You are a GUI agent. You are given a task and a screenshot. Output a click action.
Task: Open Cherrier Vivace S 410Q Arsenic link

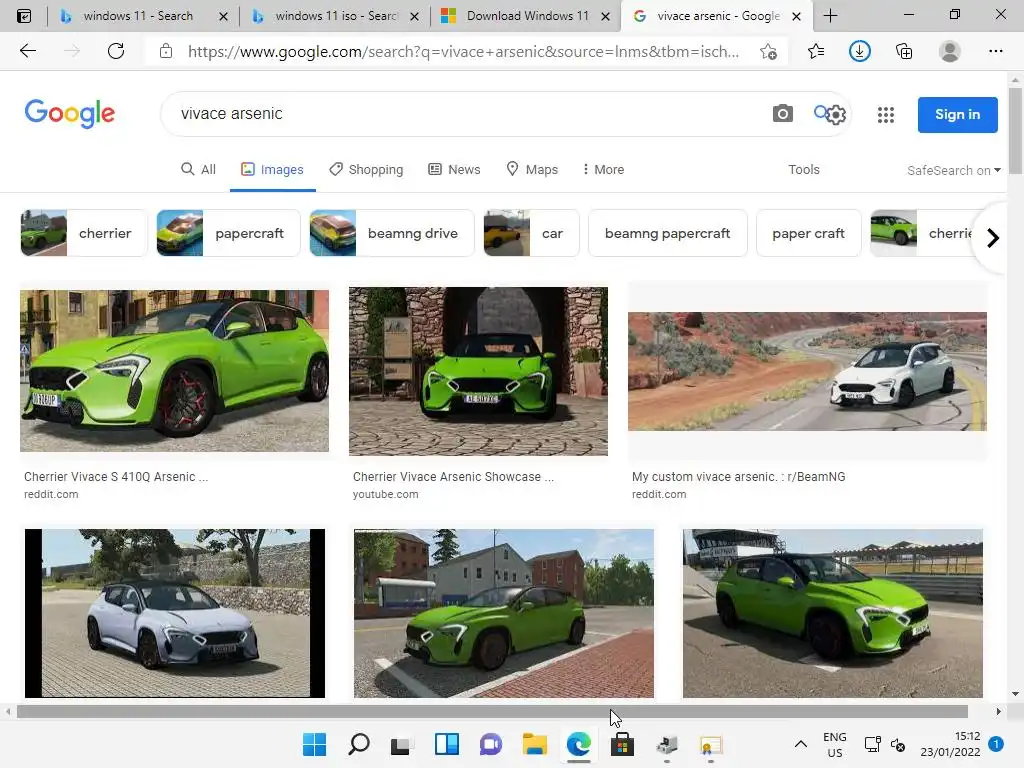116,477
